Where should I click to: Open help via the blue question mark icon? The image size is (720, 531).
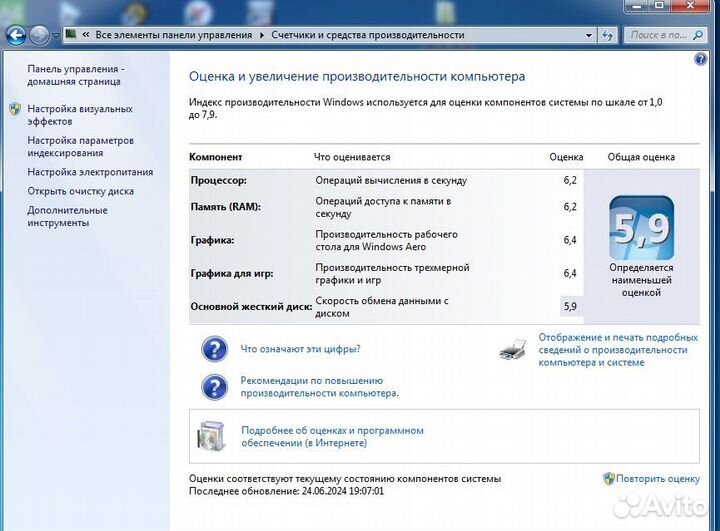[x=700, y=59]
